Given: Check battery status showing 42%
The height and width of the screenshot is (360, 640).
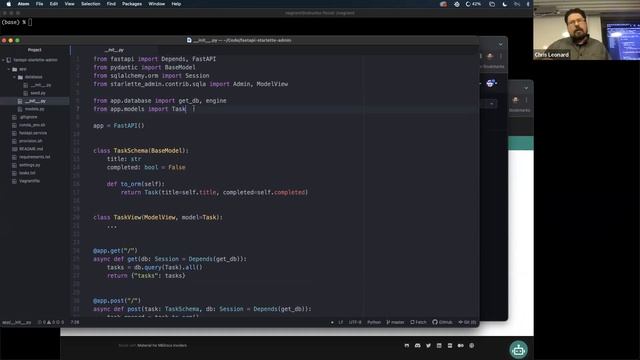Looking at the screenshot, I should pyautogui.click(x=473, y=4).
